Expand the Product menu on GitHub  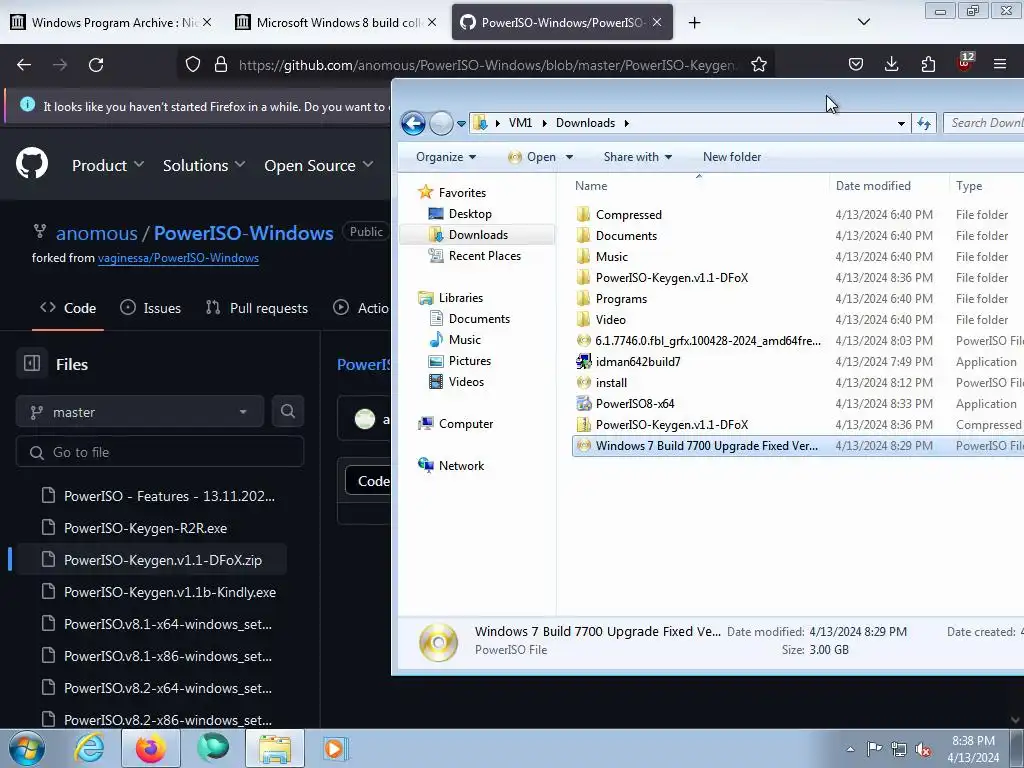(108, 166)
